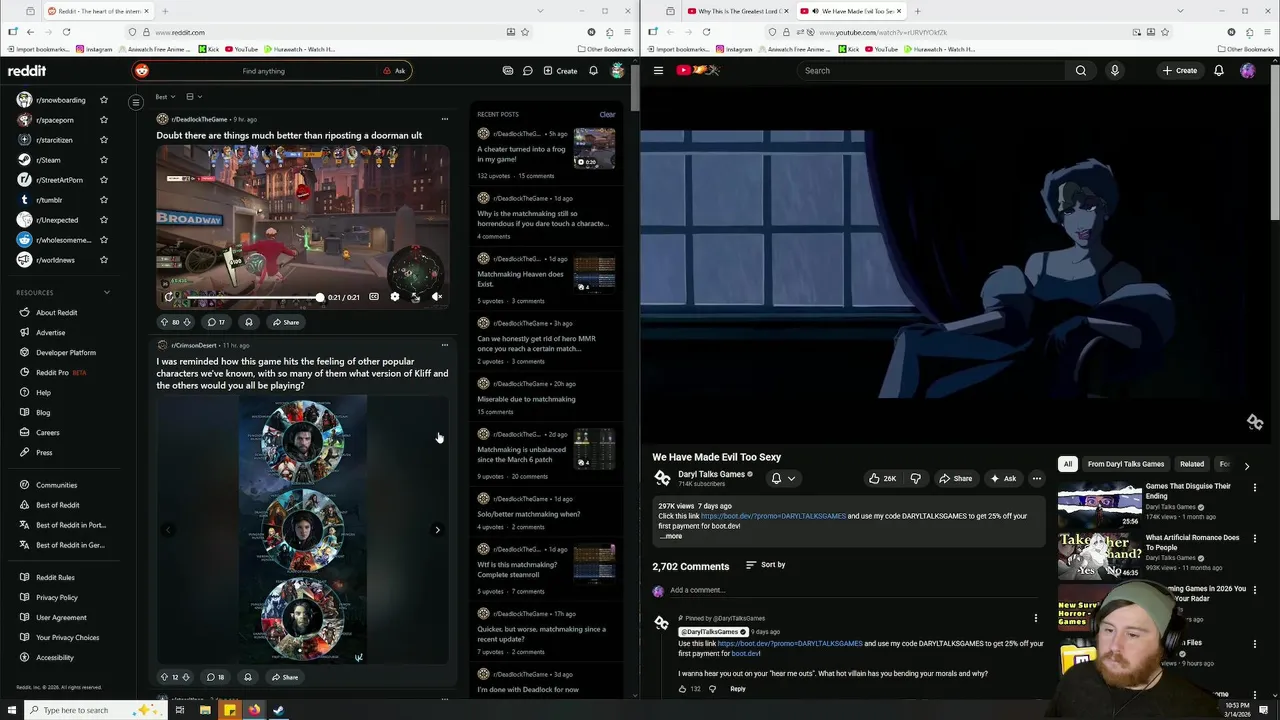Open Best of Reddit sidebar item

[x=58, y=505]
